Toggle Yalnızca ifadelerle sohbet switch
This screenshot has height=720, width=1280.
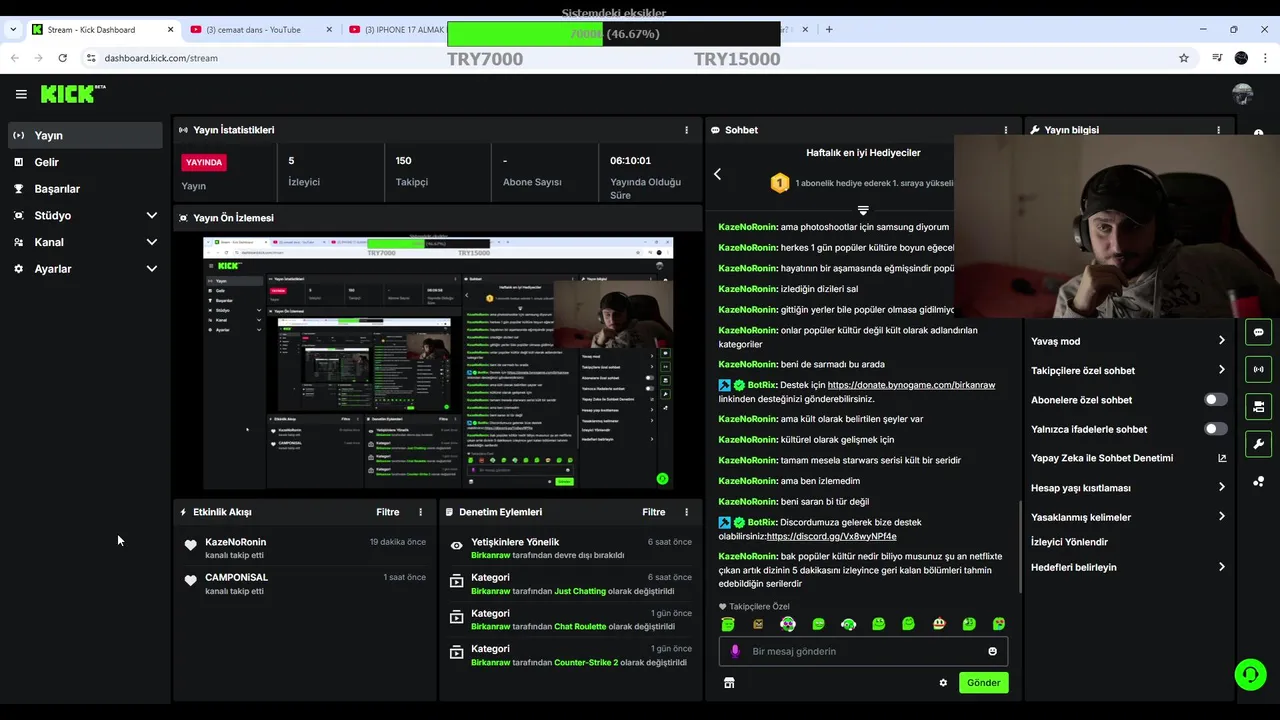pyautogui.click(x=1215, y=429)
